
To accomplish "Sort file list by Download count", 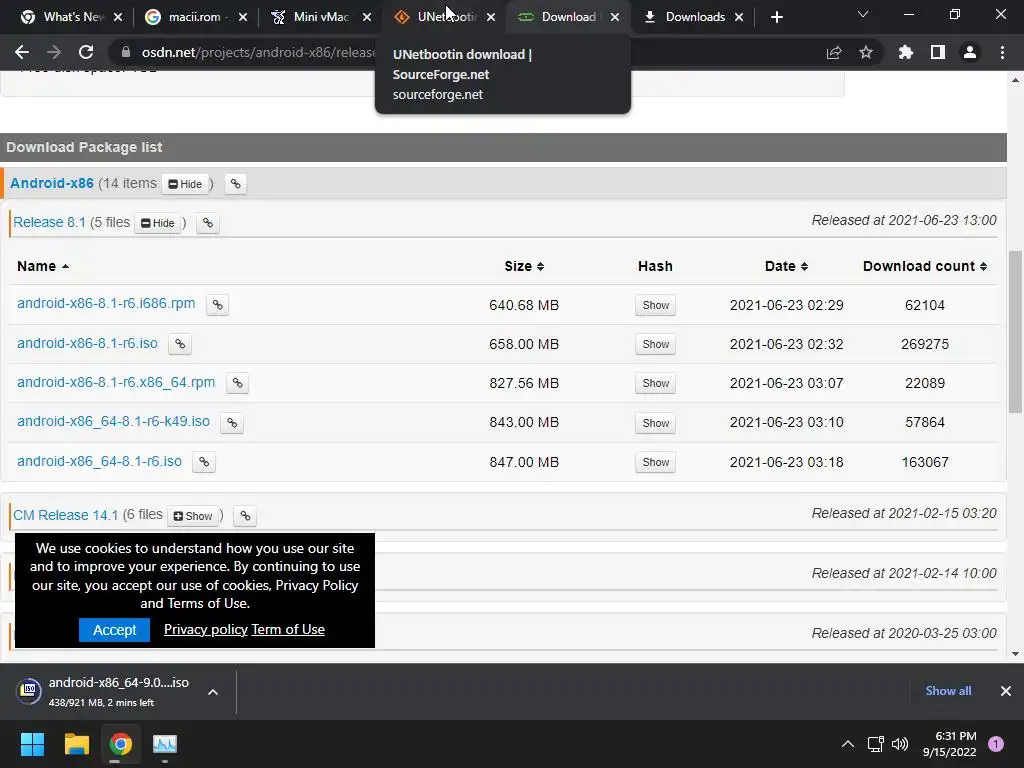I will (925, 266).
